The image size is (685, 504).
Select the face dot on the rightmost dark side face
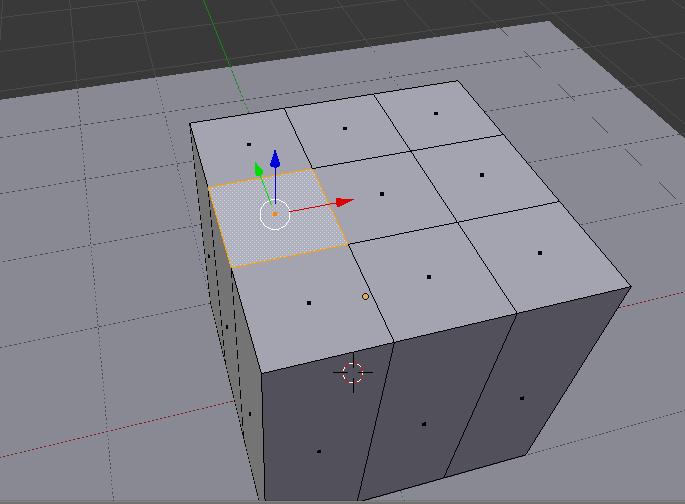(x=522, y=398)
